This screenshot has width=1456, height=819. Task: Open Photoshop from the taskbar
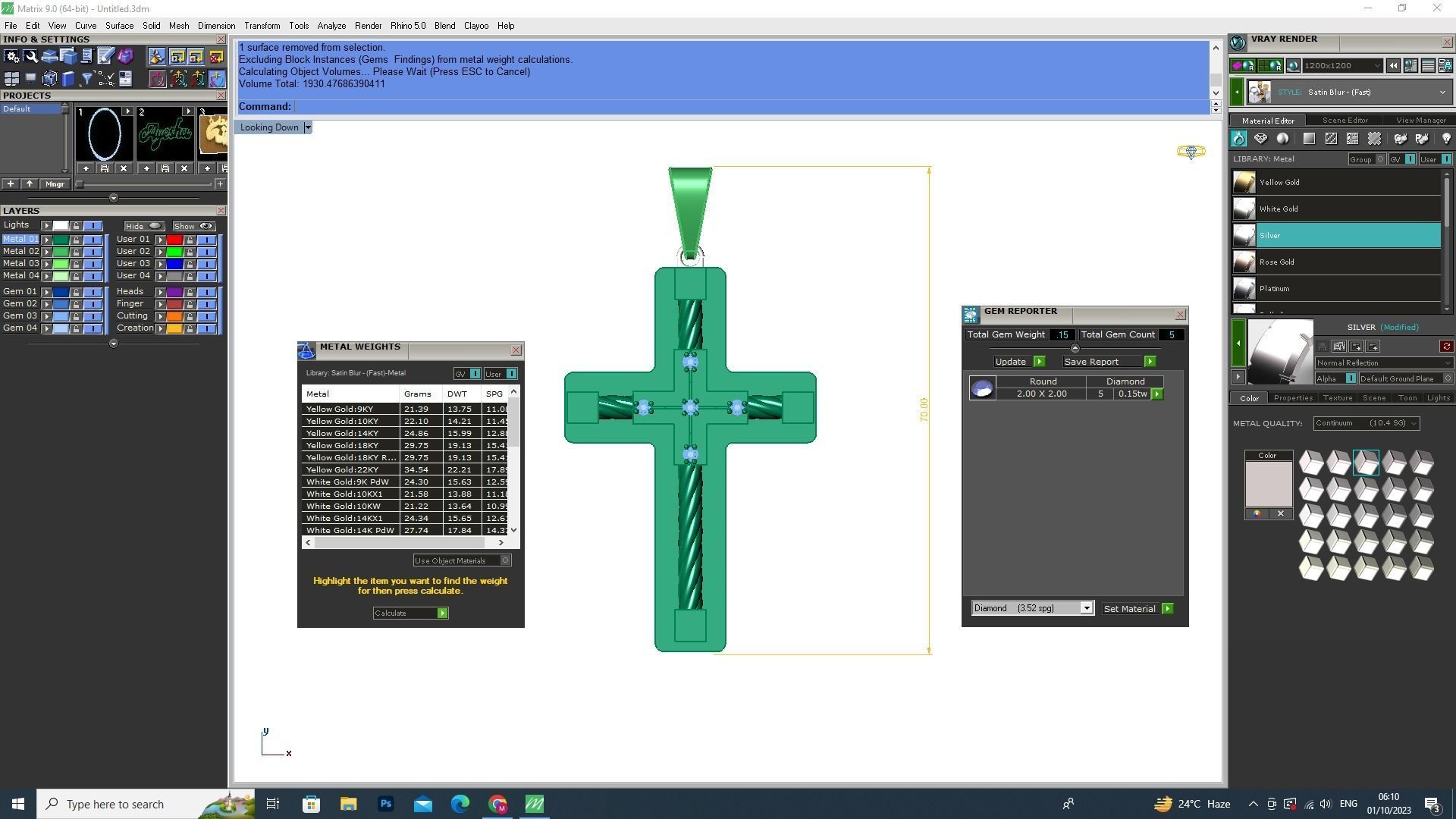point(386,804)
